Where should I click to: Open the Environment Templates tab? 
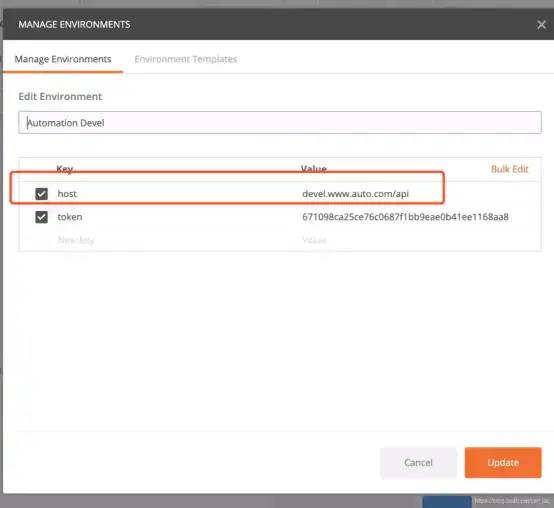pos(186,59)
